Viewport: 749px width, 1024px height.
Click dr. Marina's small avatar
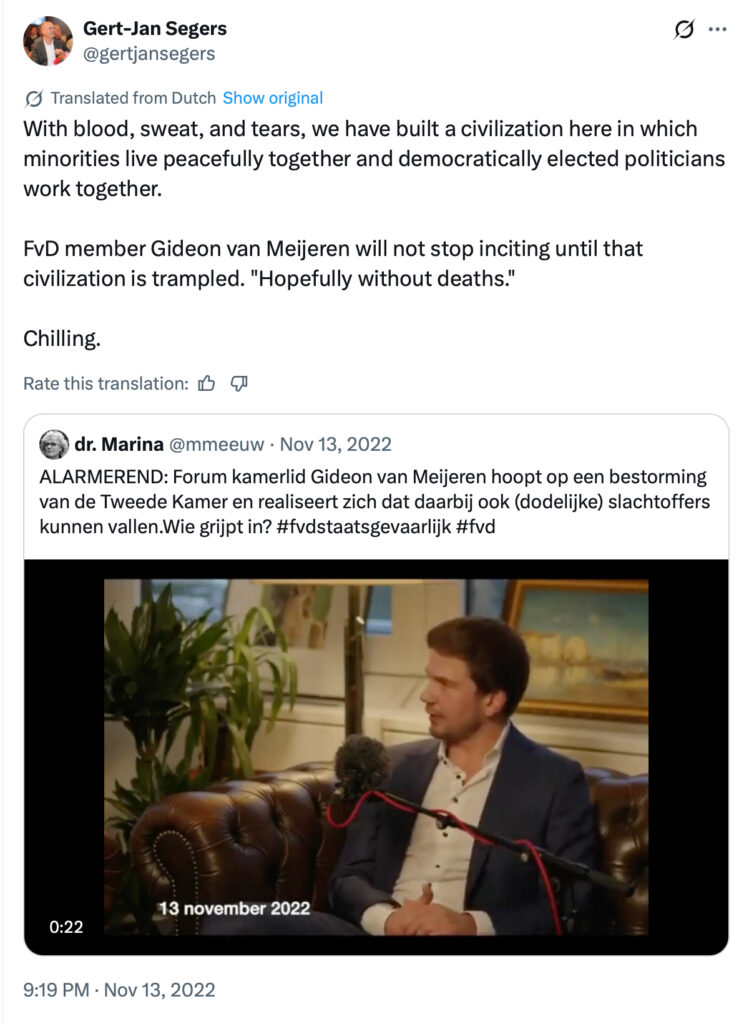(x=54, y=444)
